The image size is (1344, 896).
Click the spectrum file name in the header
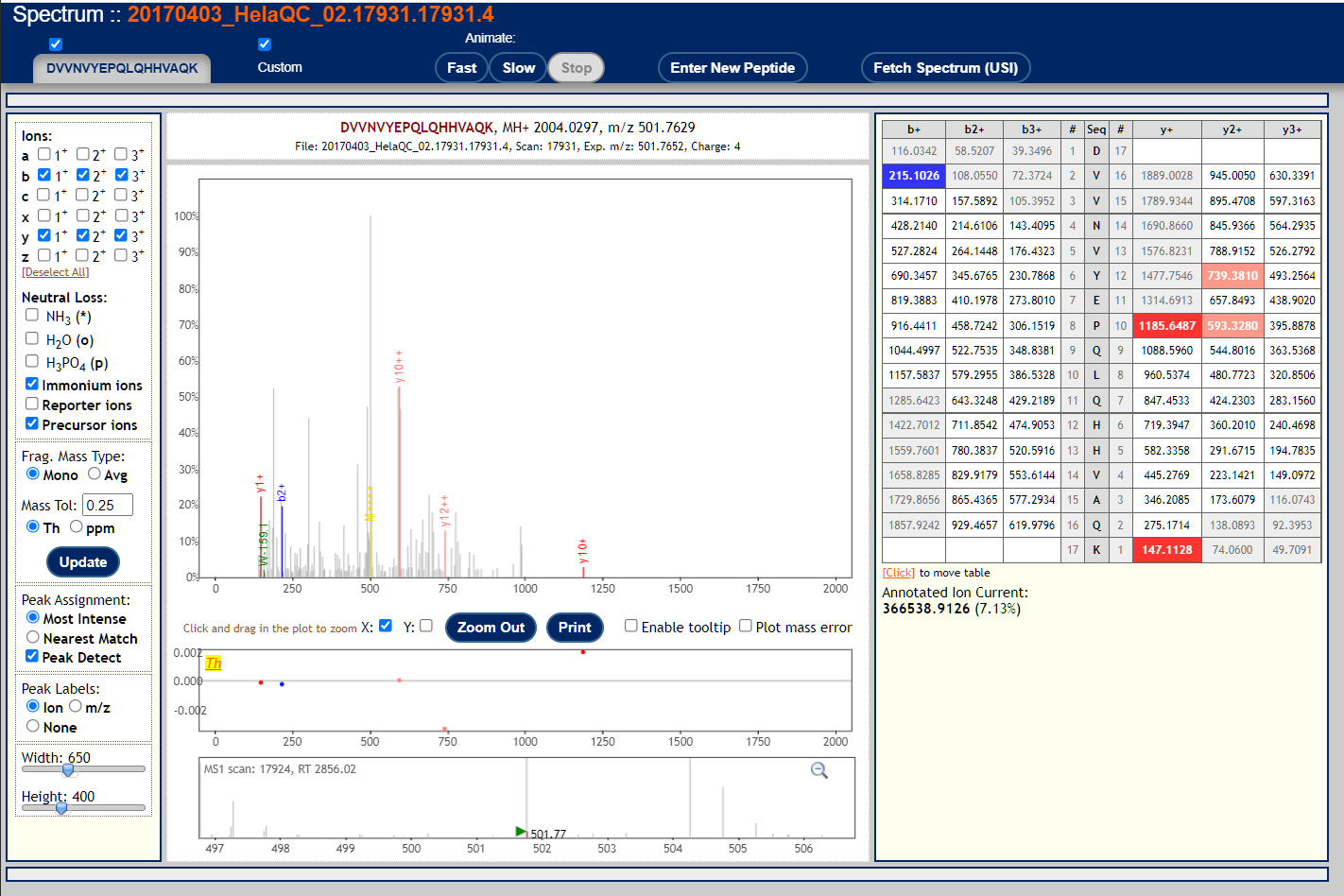(x=310, y=15)
